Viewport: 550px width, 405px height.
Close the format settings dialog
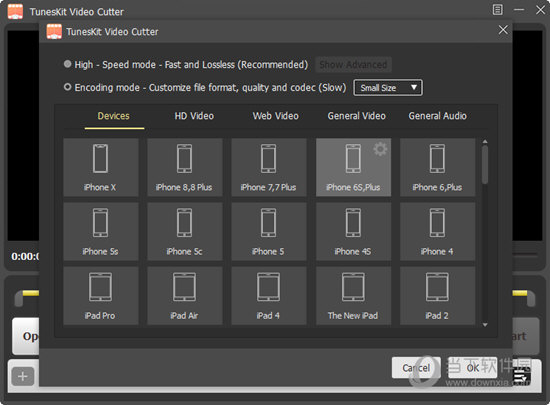point(503,30)
